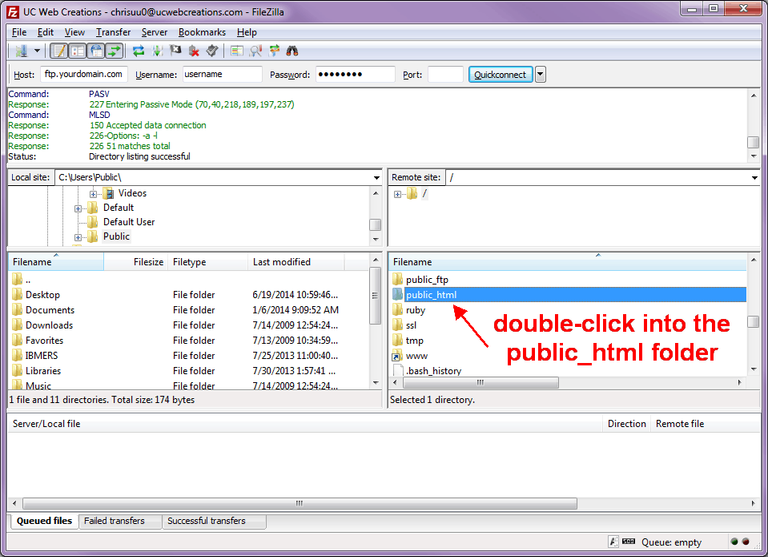Click the binoculars search files icon

pyautogui.click(x=293, y=50)
